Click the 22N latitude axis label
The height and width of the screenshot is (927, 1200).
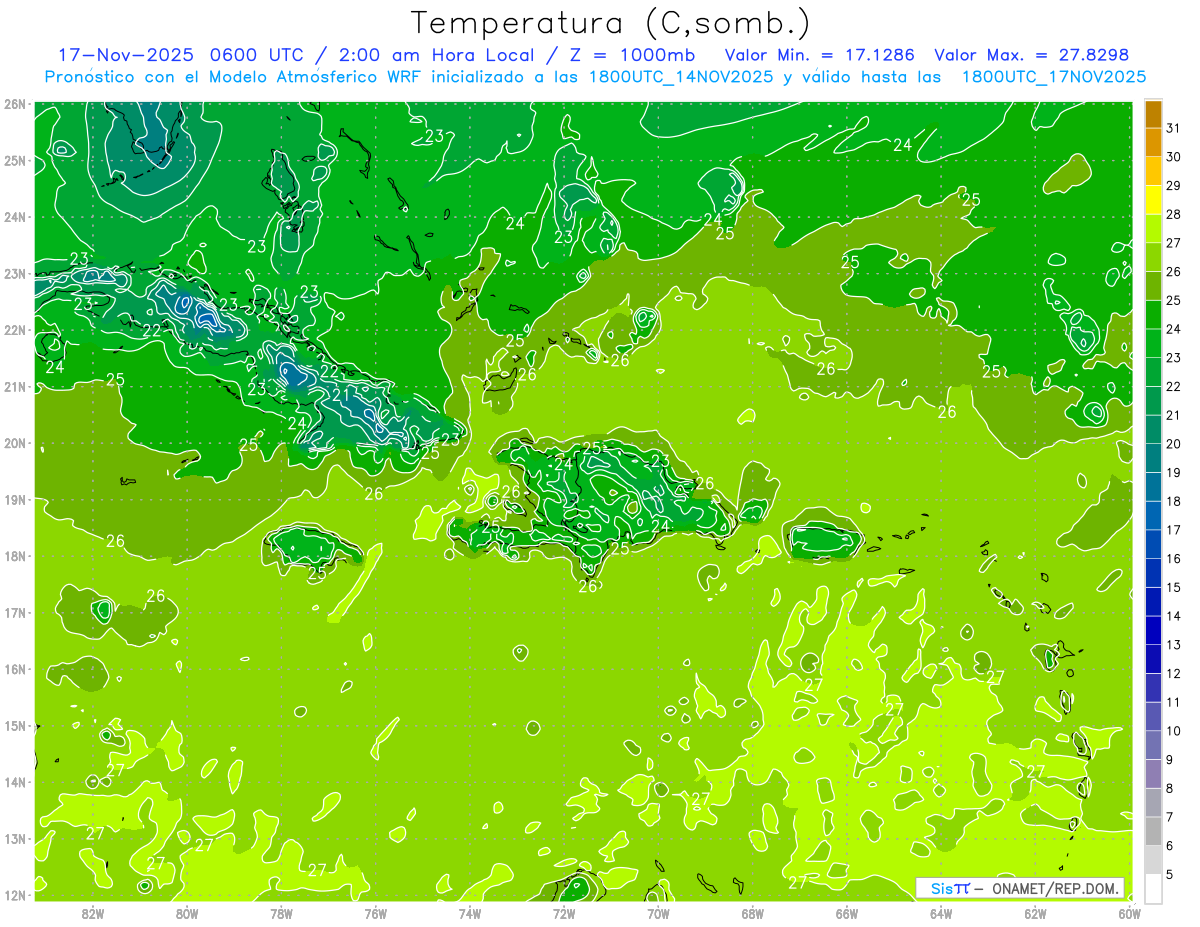tap(15, 330)
